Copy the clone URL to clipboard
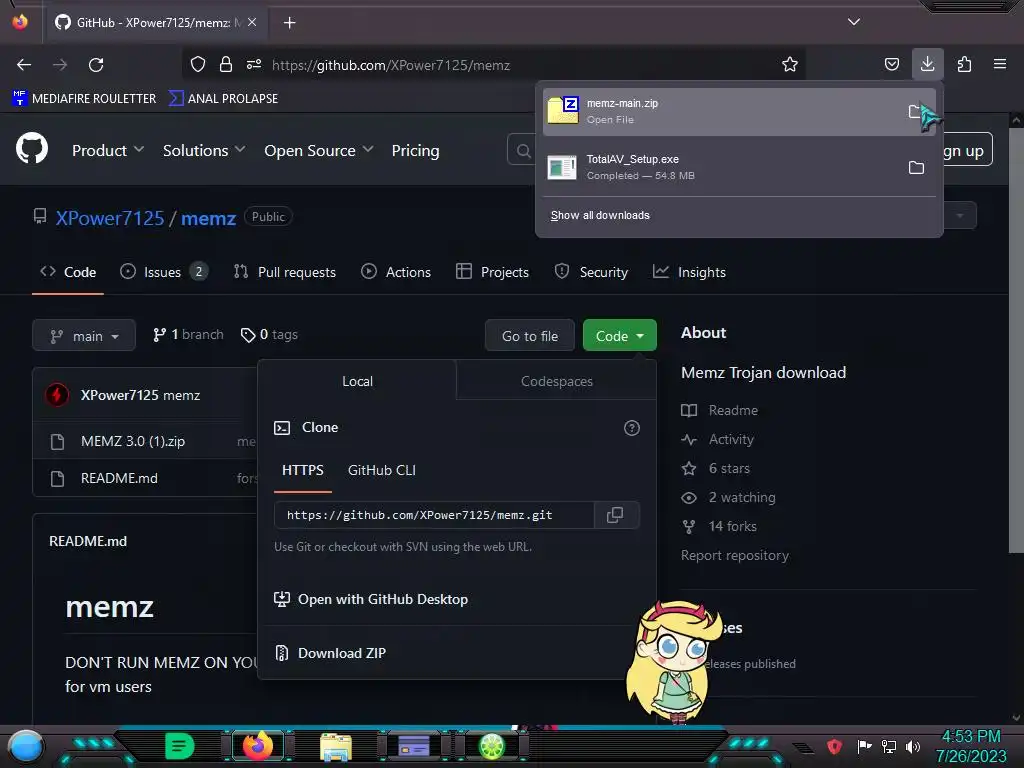1024x768 pixels. pos(615,515)
